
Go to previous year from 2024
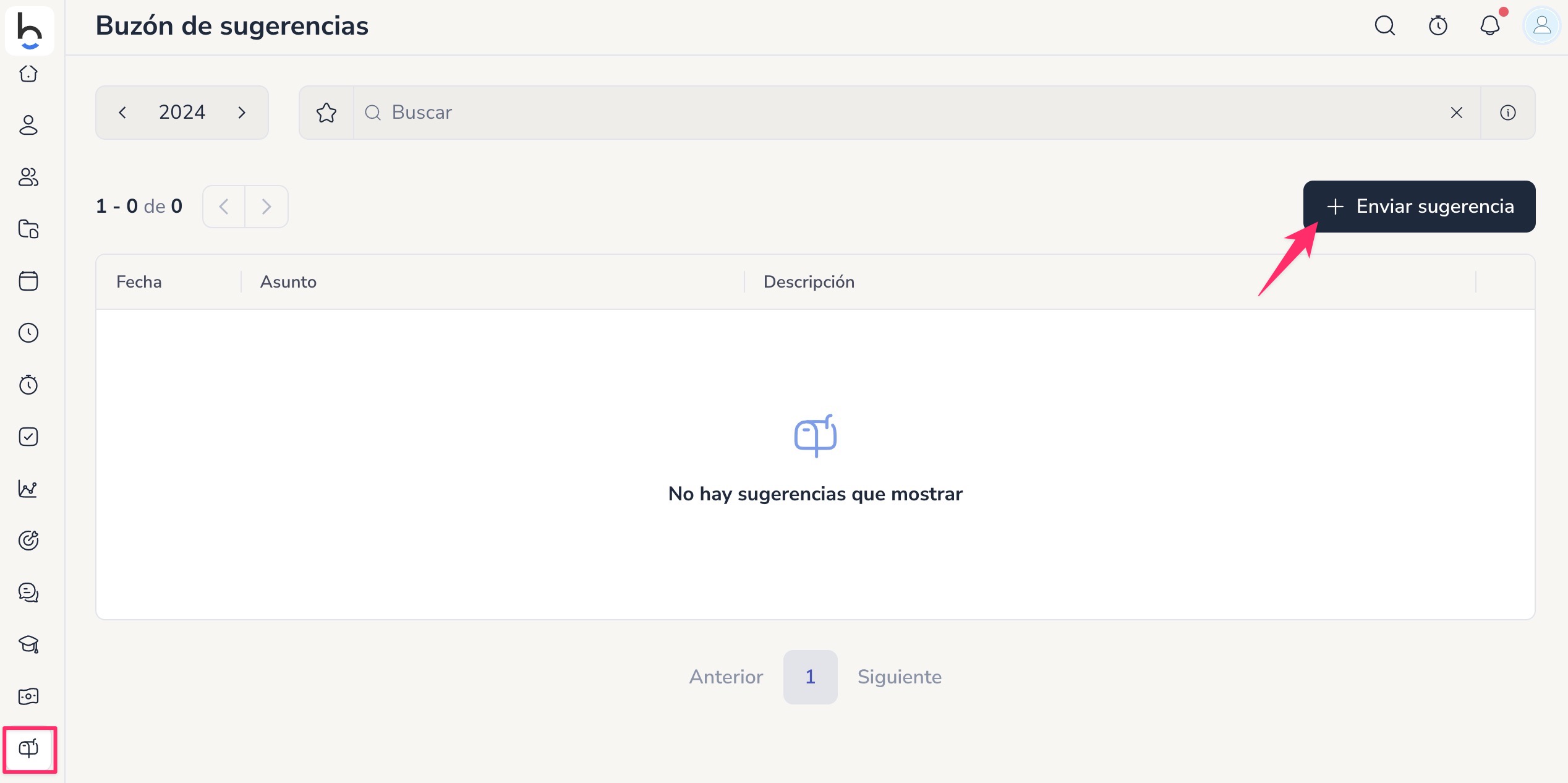tap(122, 113)
